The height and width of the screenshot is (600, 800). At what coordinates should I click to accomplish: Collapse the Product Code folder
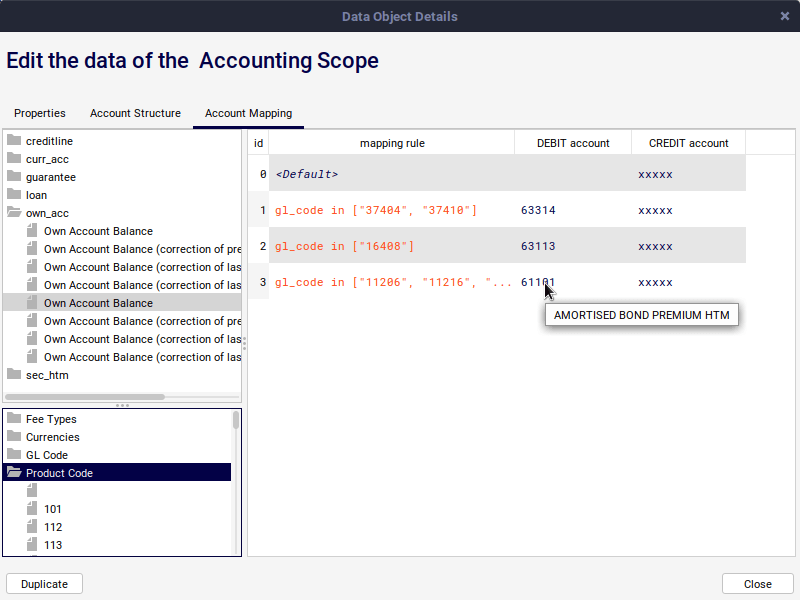(x=14, y=473)
